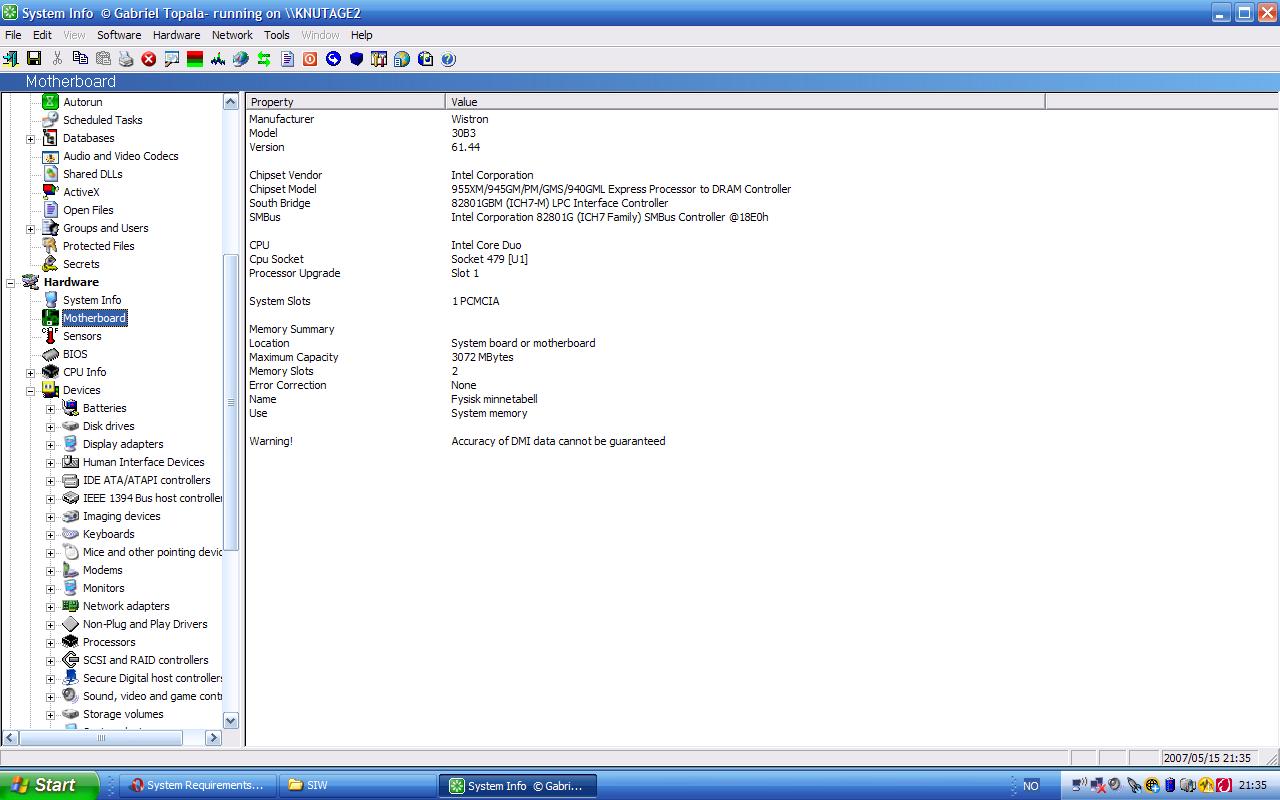
Task: Open the Hardware menu
Action: (x=176, y=35)
